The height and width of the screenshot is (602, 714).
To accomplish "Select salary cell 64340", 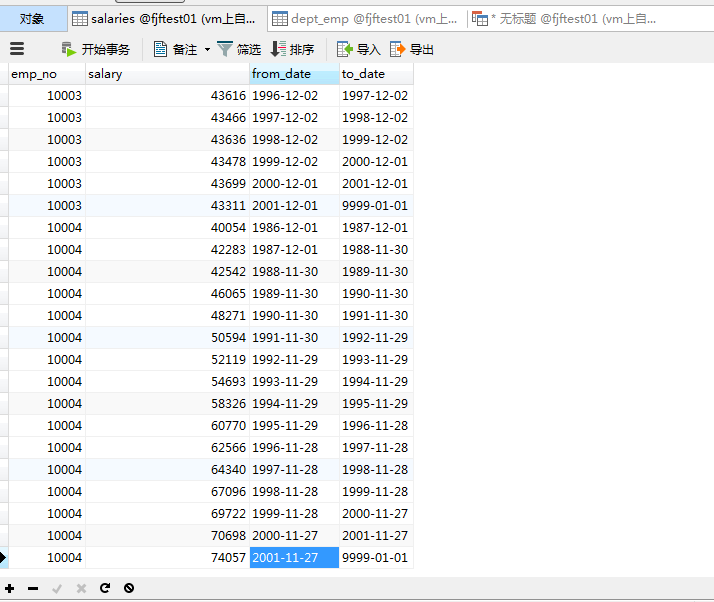I will coord(167,469).
